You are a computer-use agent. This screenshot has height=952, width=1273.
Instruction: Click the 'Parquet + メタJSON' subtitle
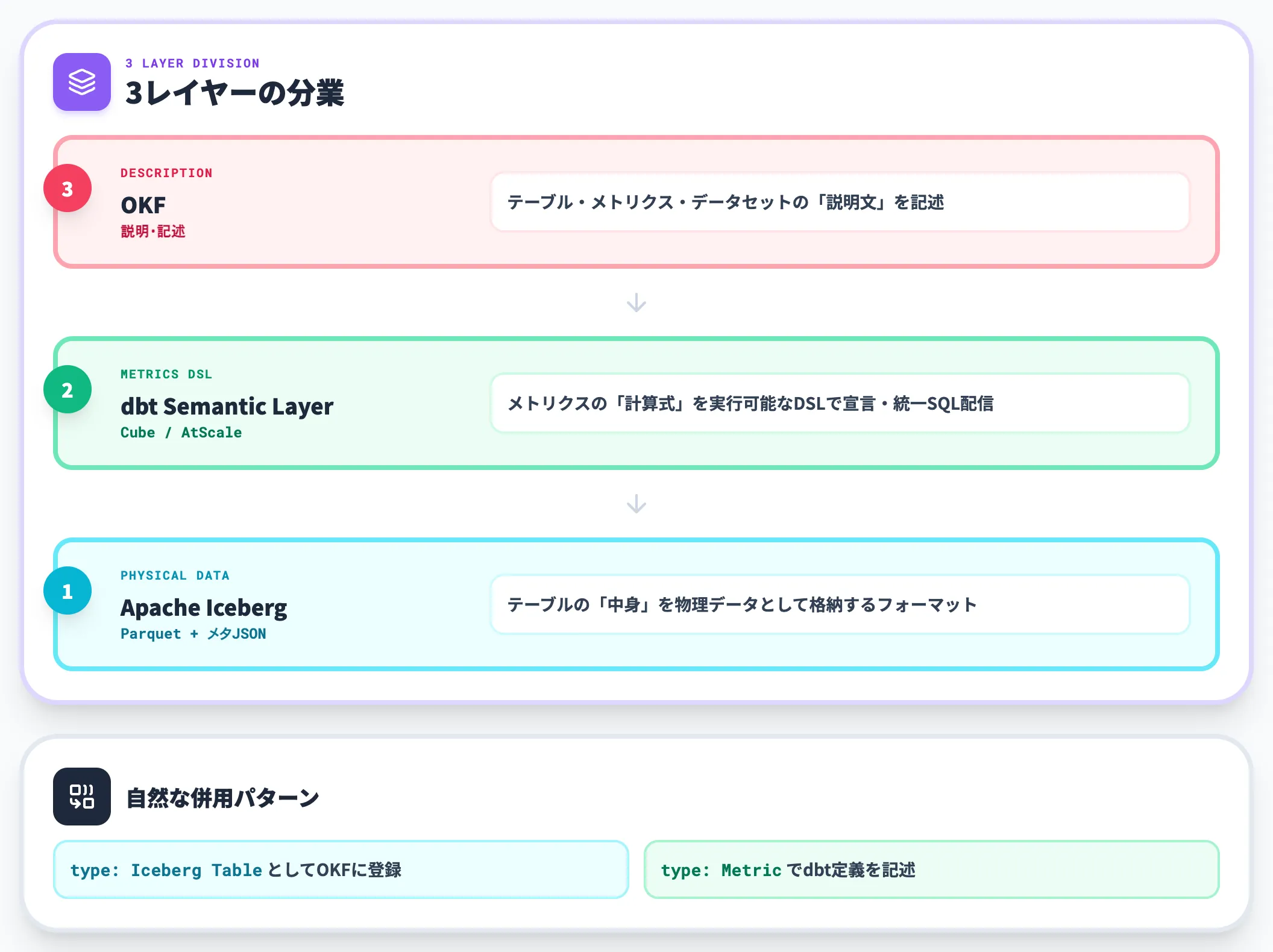(193, 634)
